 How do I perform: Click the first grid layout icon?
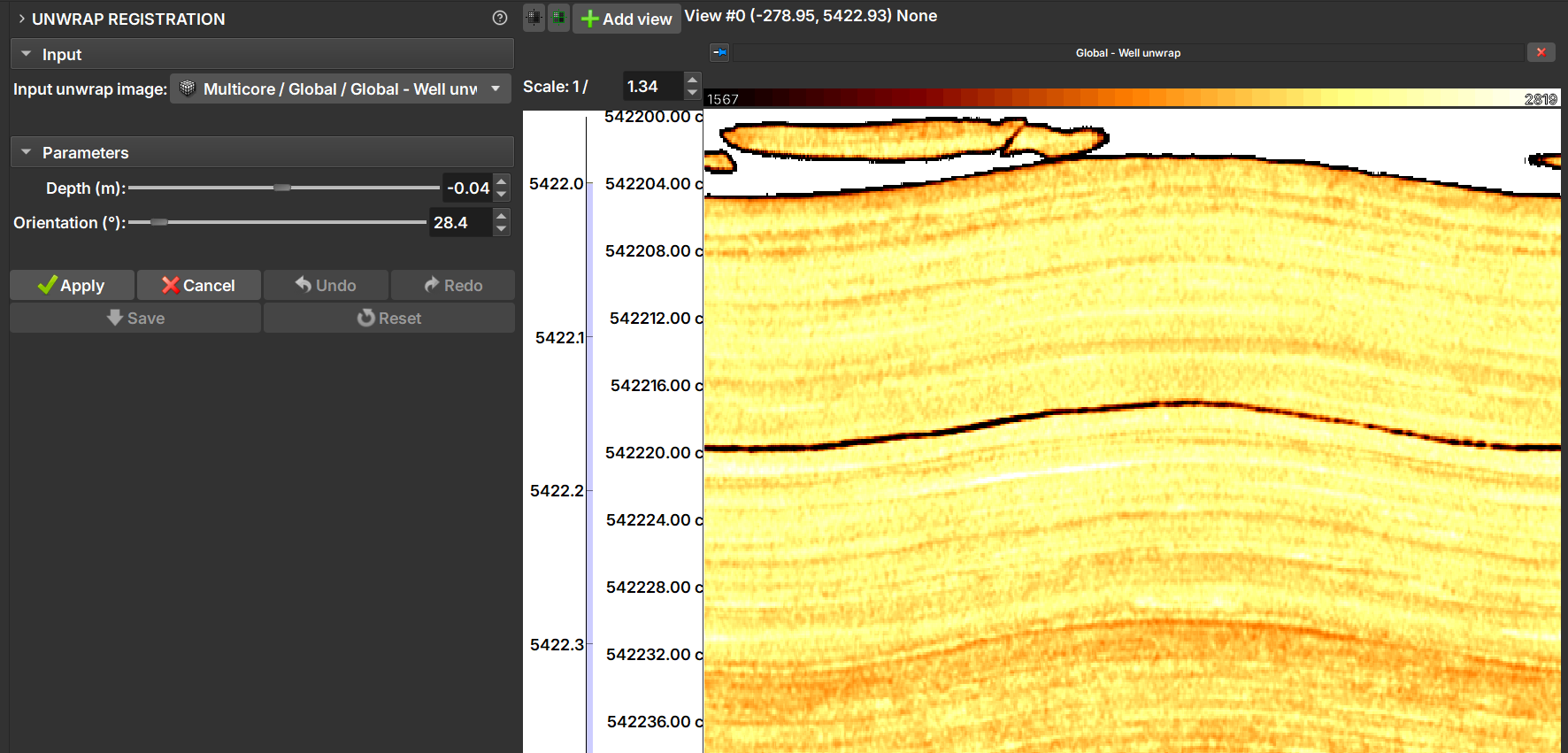[x=534, y=18]
